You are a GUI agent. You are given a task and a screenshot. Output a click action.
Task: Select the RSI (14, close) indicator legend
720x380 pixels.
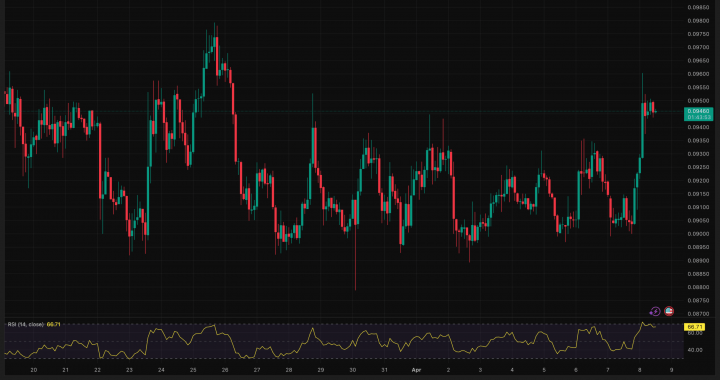point(25,324)
